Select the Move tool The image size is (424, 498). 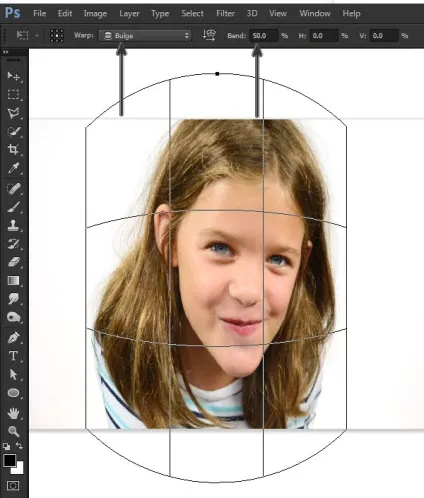13,76
